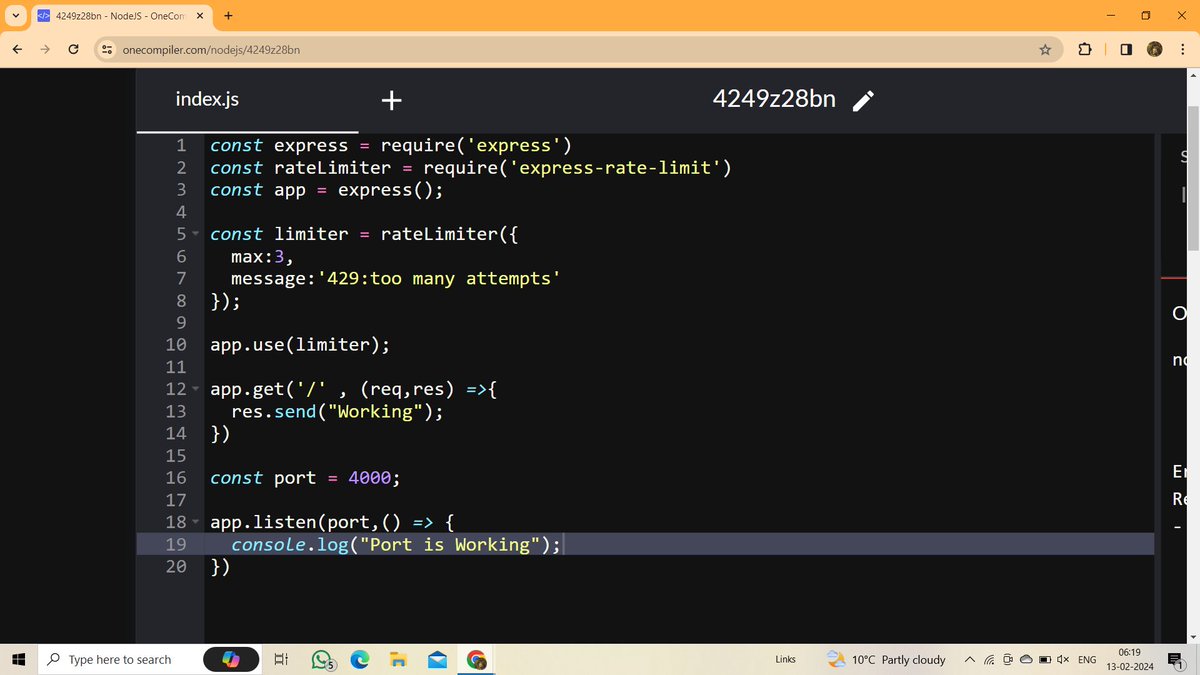The height and width of the screenshot is (675, 1200).
Task: Close the 4249z28bn NodeJS browser tab
Action: coord(199,16)
